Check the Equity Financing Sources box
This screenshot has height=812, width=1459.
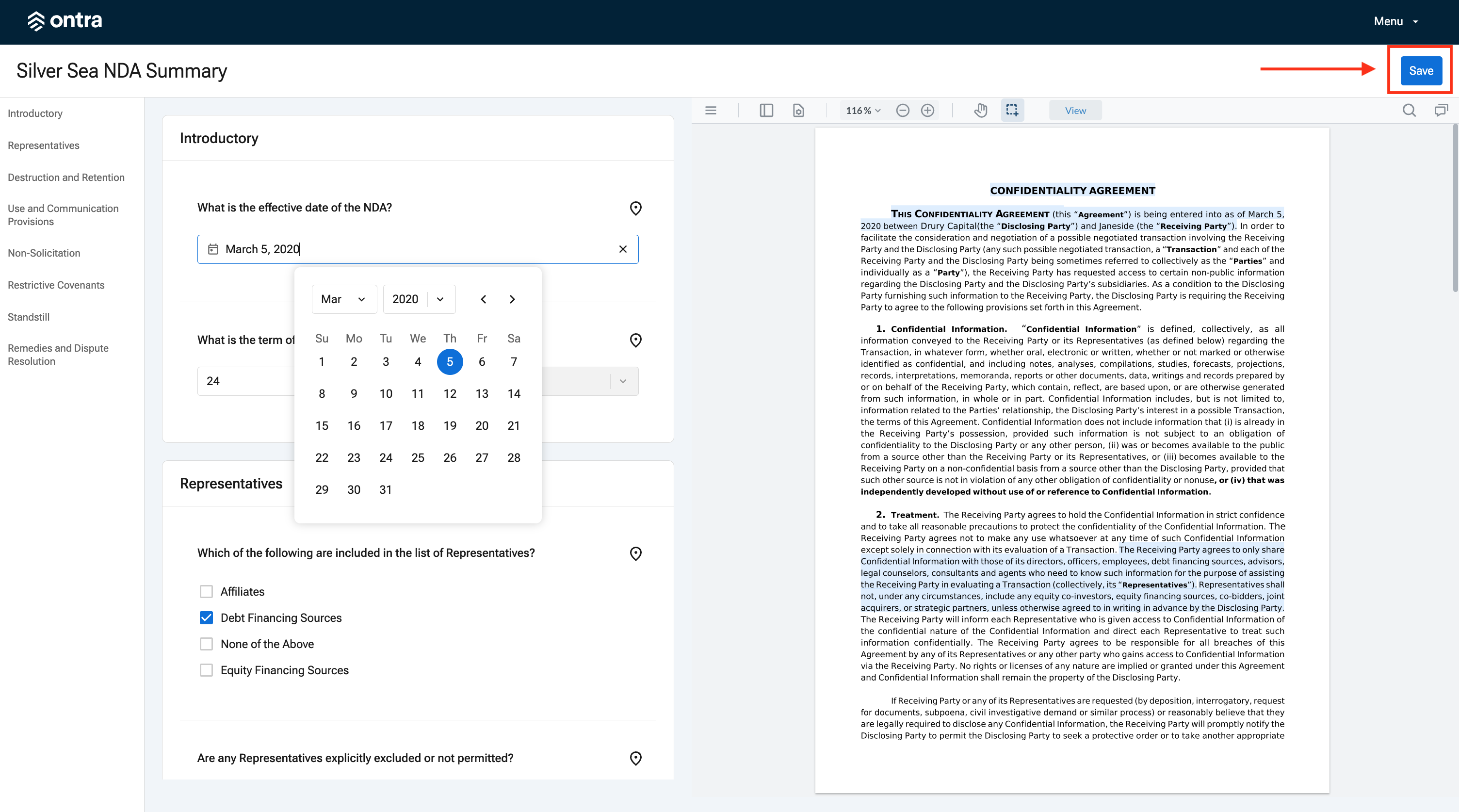(206, 670)
